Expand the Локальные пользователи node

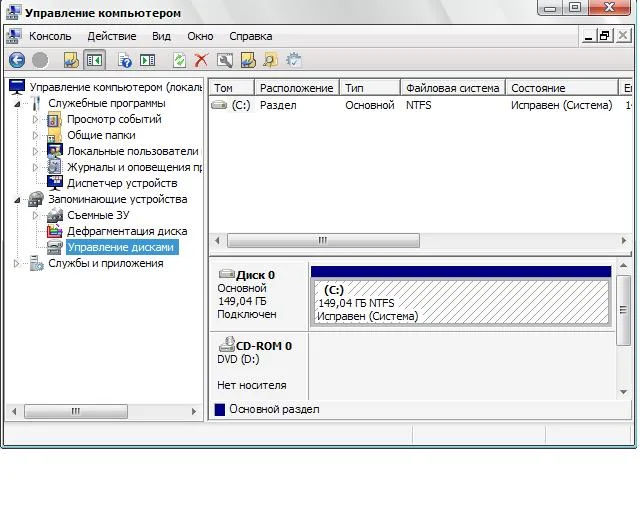(35, 151)
